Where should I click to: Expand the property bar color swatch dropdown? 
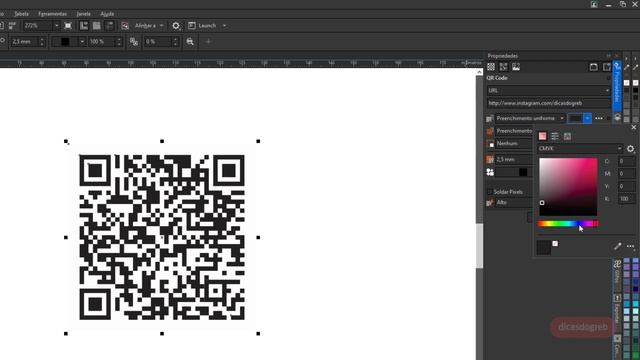82,42
